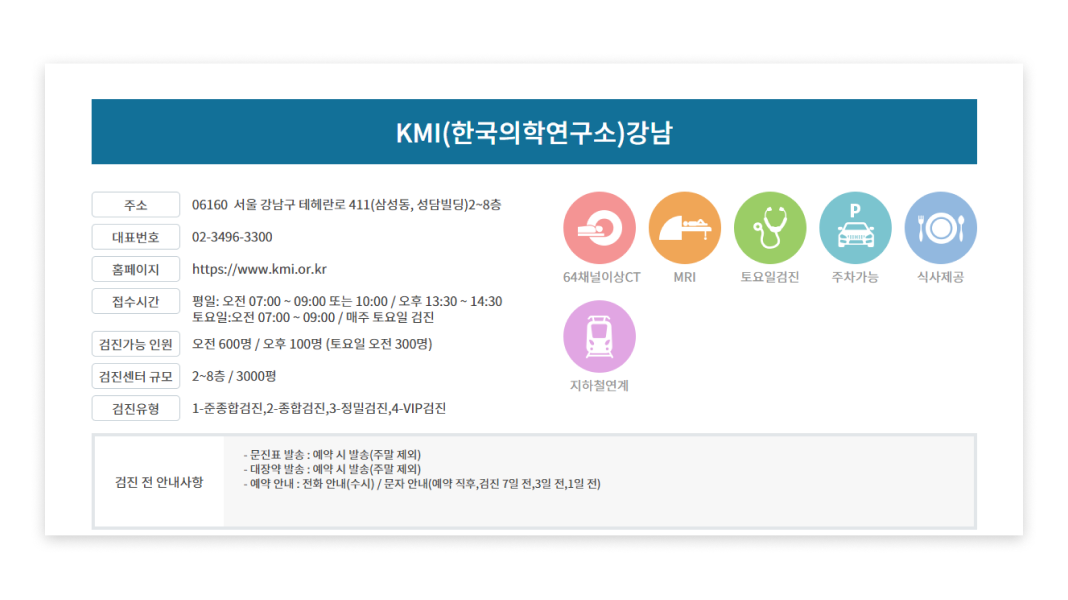Click the 주소 label box
This screenshot has height=600, width=1068.
click(x=136, y=205)
